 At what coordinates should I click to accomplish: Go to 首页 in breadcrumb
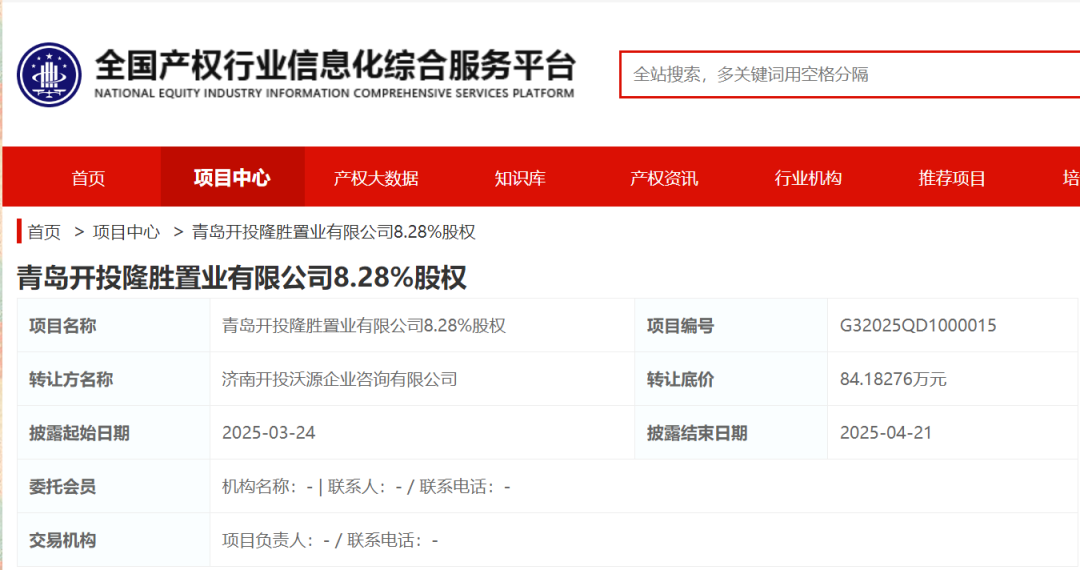(x=44, y=232)
